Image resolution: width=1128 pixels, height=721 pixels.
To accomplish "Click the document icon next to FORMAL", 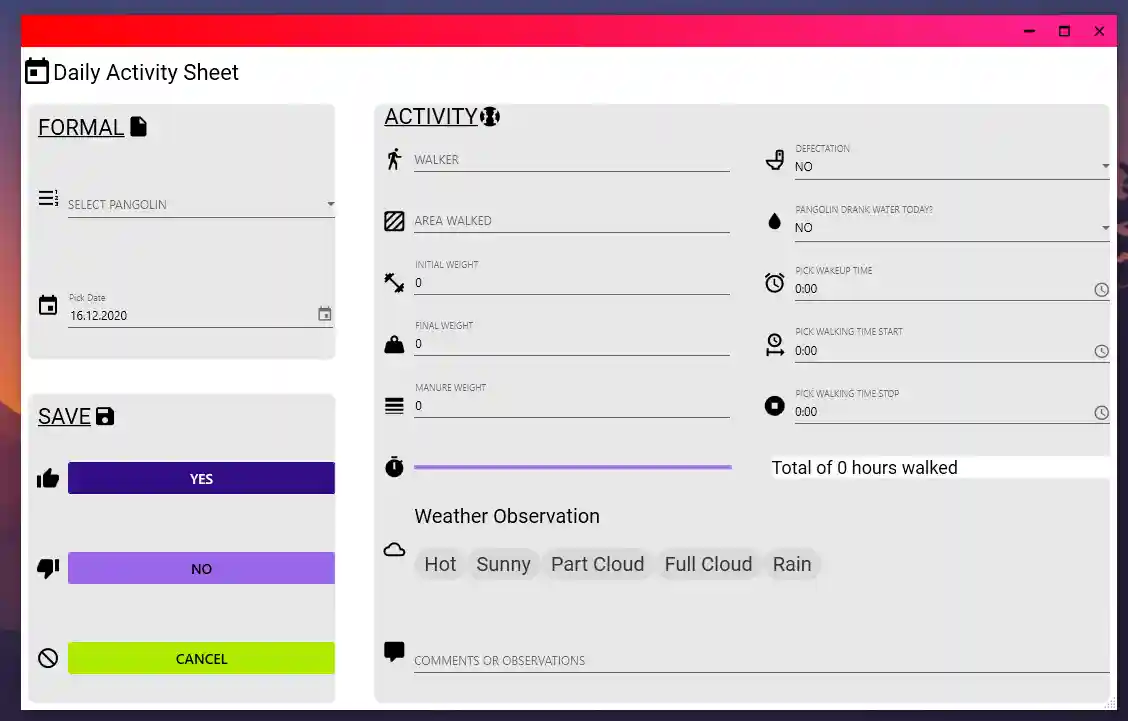I will (139, 127).
